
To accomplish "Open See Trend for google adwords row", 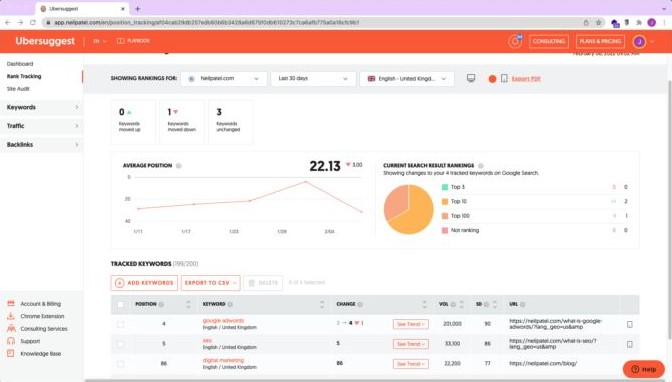I will pyautogui.click(x=411, y=324).
